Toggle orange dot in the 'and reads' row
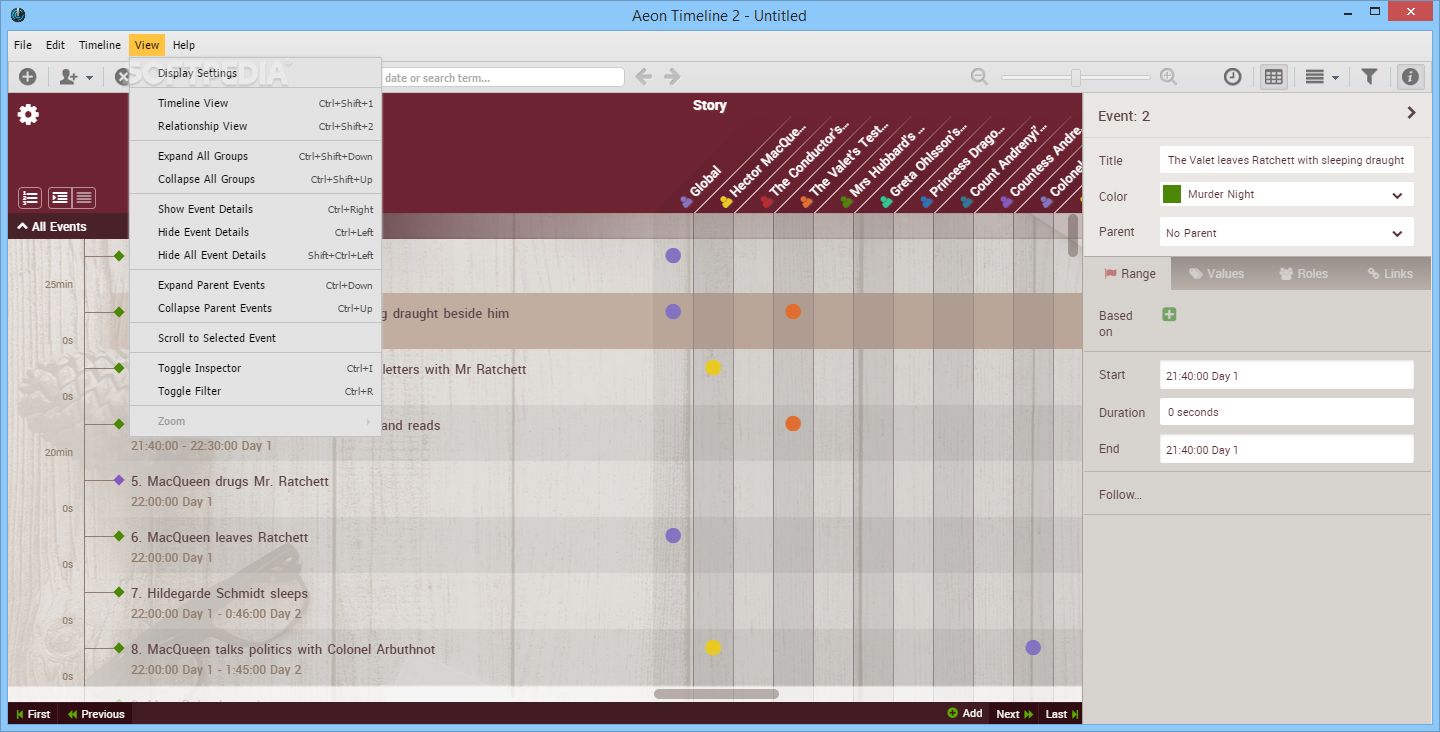The width and height of the screenshot is (1440, 732). pyautogui.click(x=793, y=423)
